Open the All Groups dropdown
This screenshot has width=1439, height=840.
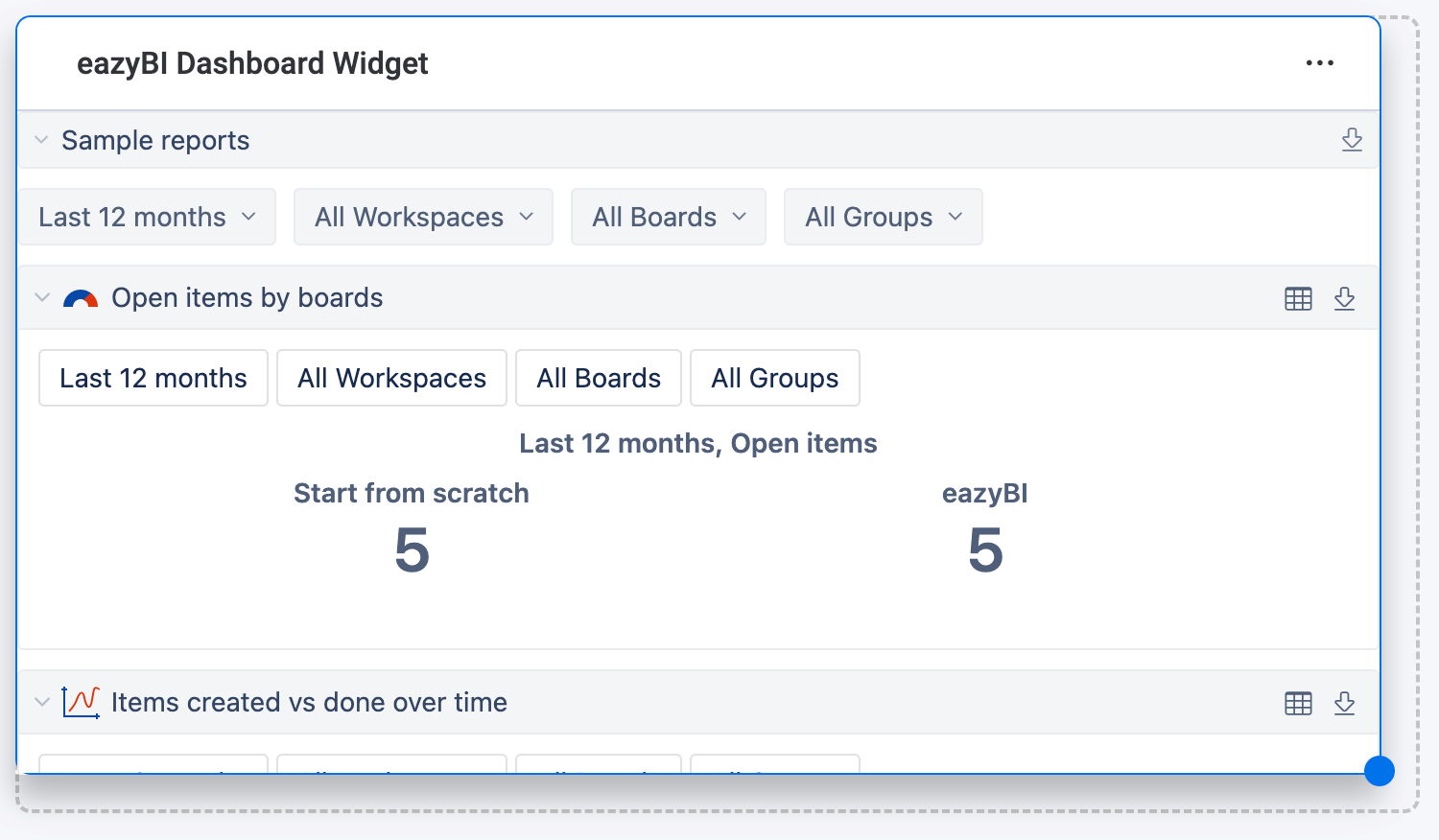tap(882, 217)
